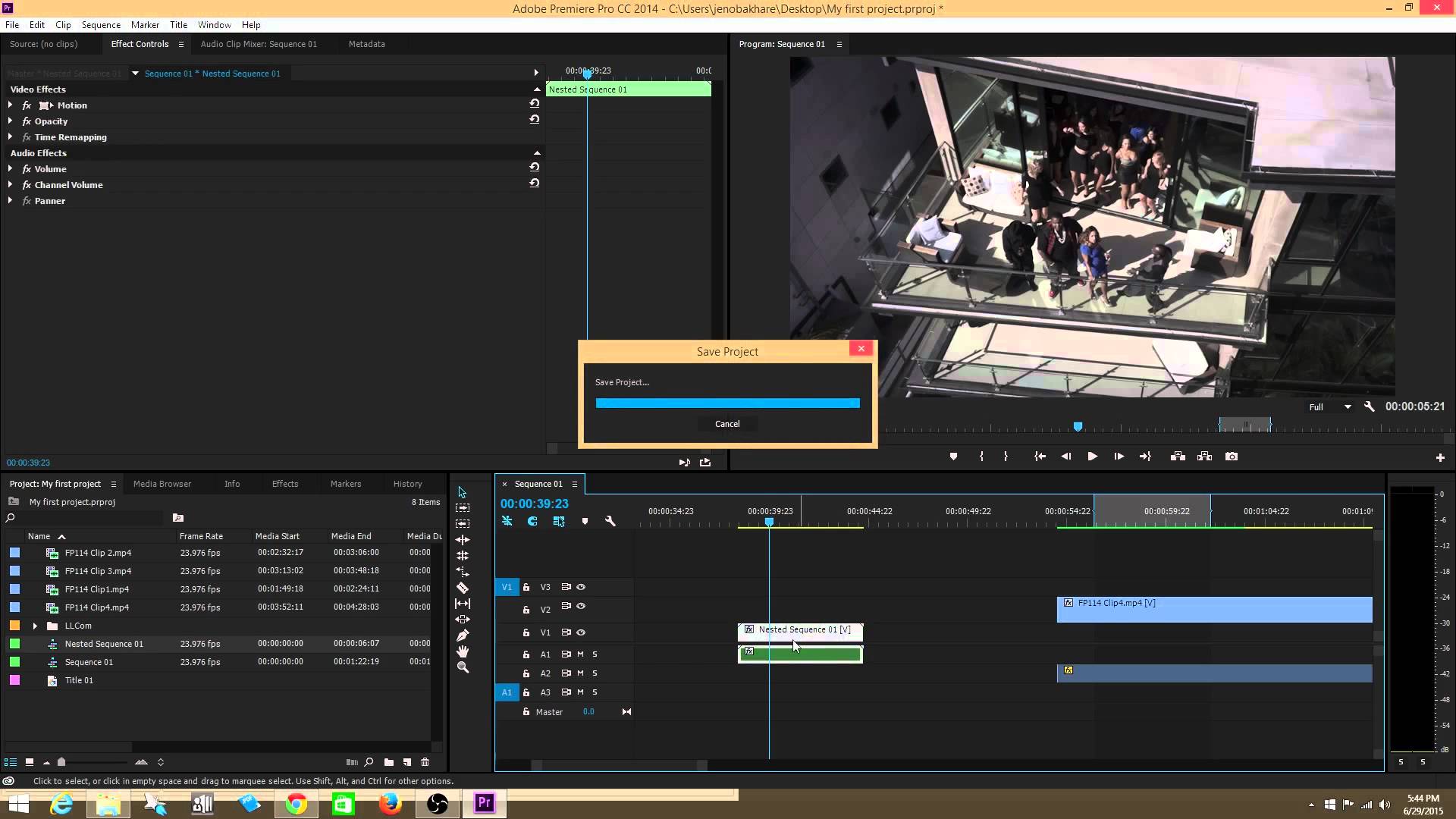This screenshot has width=1456, height=819.
Task: Toggle mute on A1 audio track
Action: 580,654
